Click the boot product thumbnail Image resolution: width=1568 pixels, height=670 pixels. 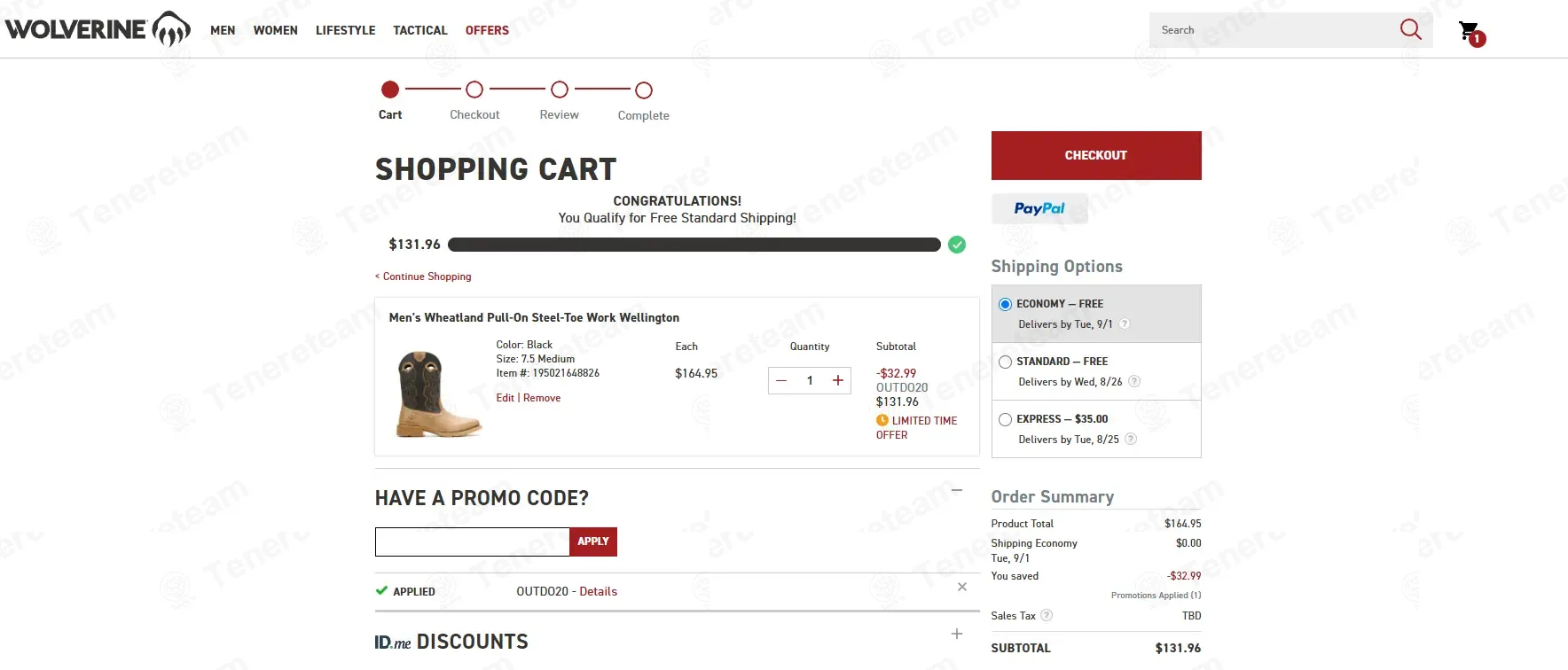(x=438, y=394)
